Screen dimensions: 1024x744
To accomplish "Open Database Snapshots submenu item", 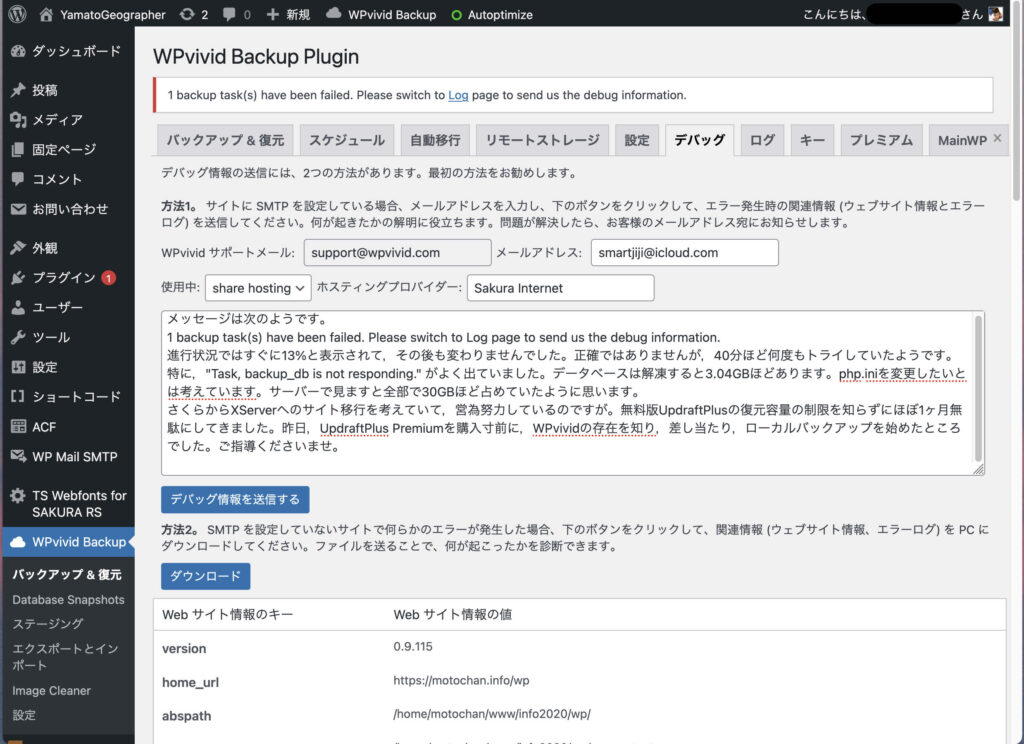I will 68,600.
